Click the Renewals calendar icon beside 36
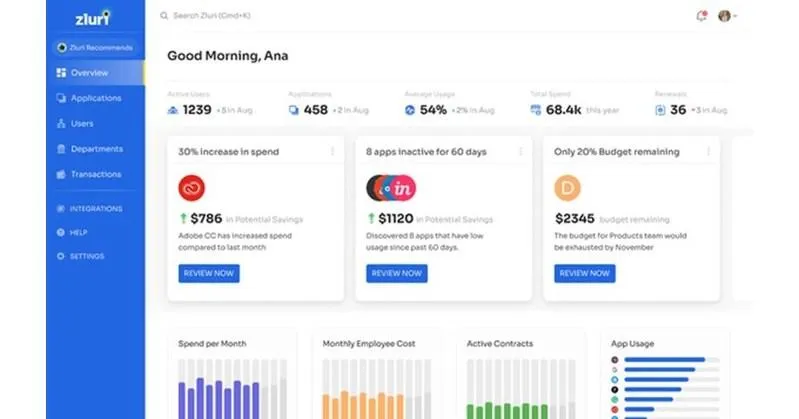The height and width of the screenshot is (419, 799). point(660,110)
